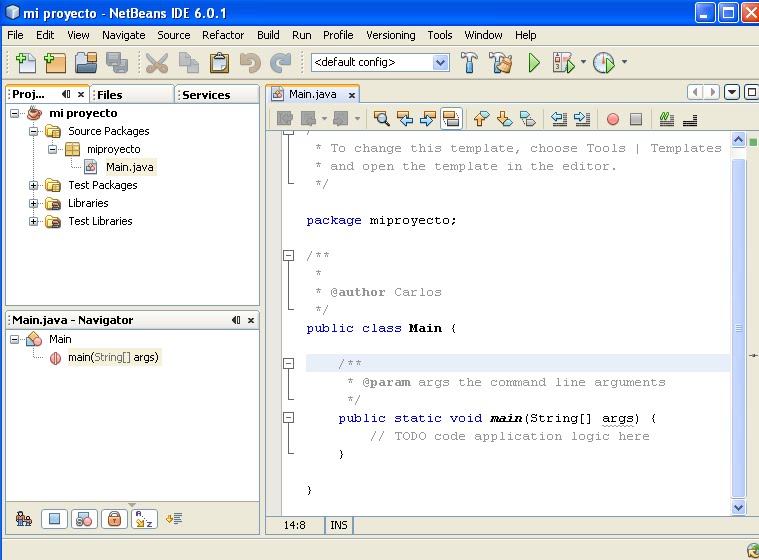Viewport: 759px width, 560px height.
Task: Open Profile Main Project dropdown arrow
Action: pos(624,62)
